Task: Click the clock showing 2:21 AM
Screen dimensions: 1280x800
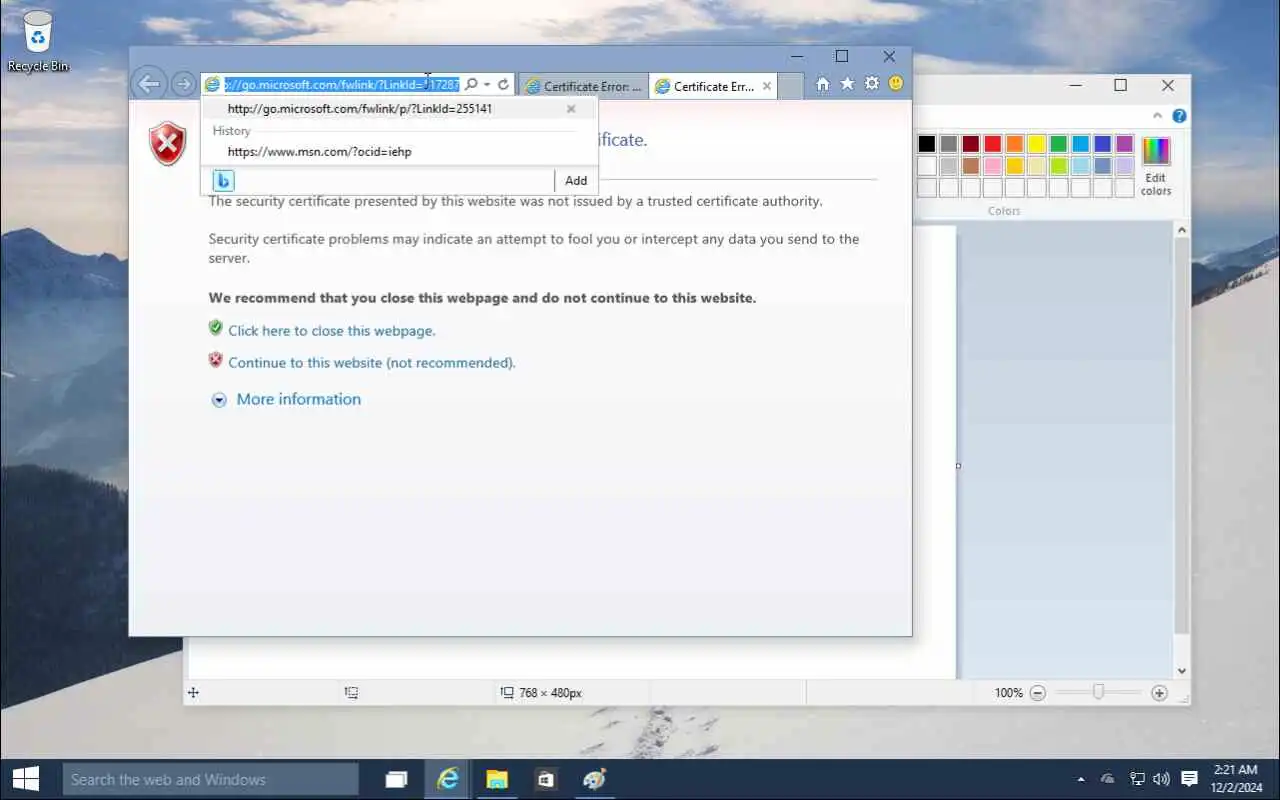Action: (1235, 770)
